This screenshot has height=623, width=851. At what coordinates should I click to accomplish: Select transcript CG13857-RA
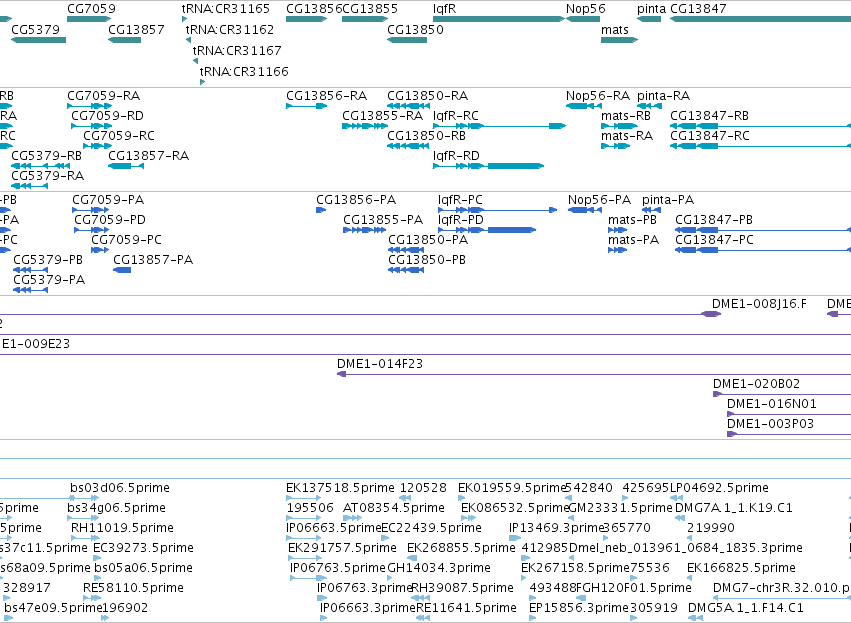tap(126, 166)
